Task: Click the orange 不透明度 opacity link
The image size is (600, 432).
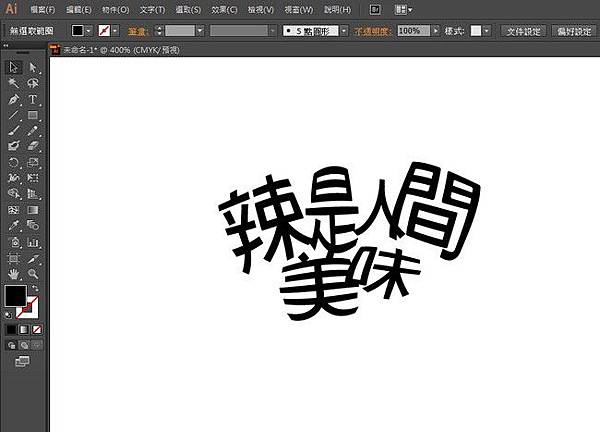Action: tap(372, 31)
